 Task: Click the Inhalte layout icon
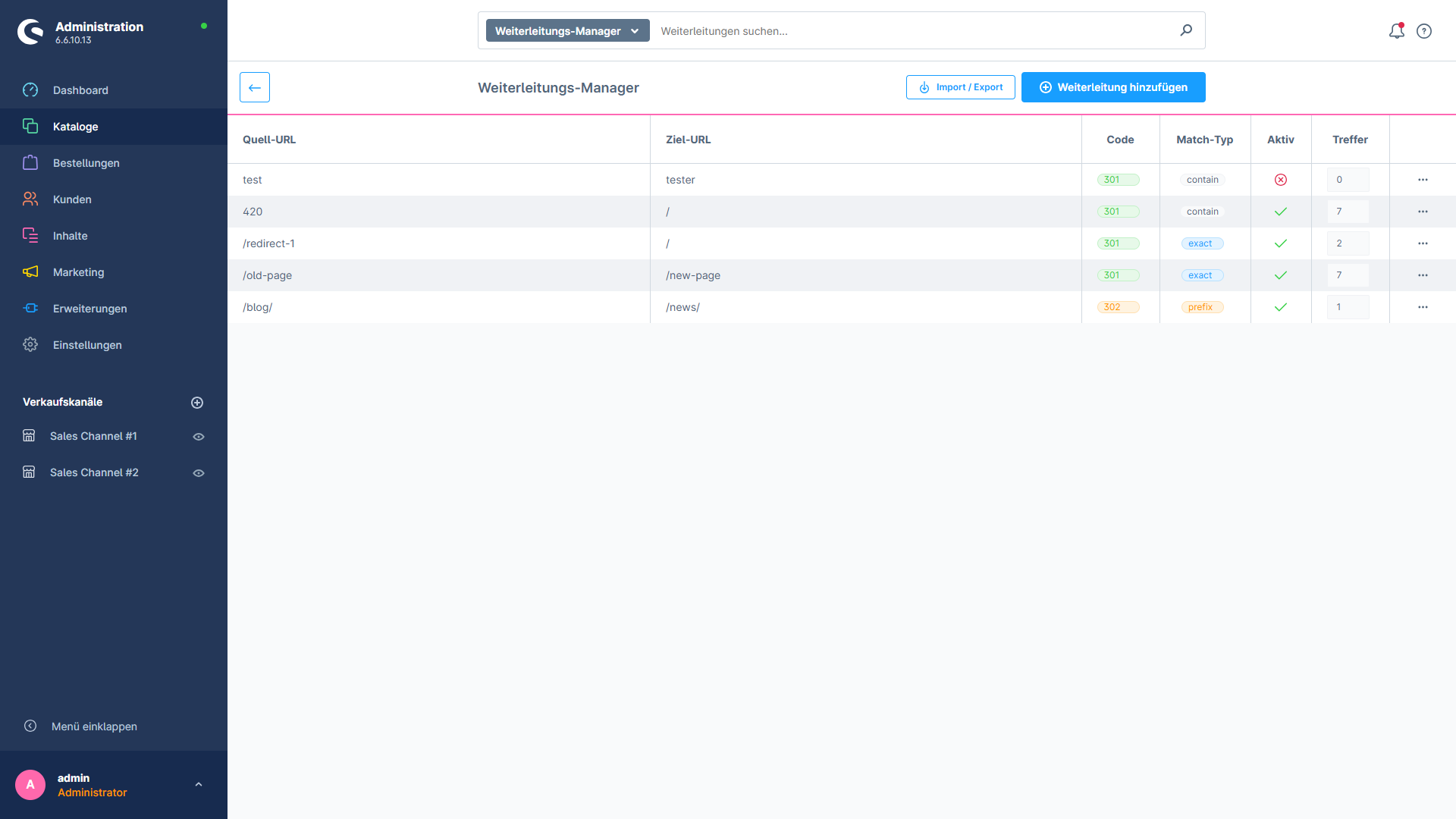(30, 235)
